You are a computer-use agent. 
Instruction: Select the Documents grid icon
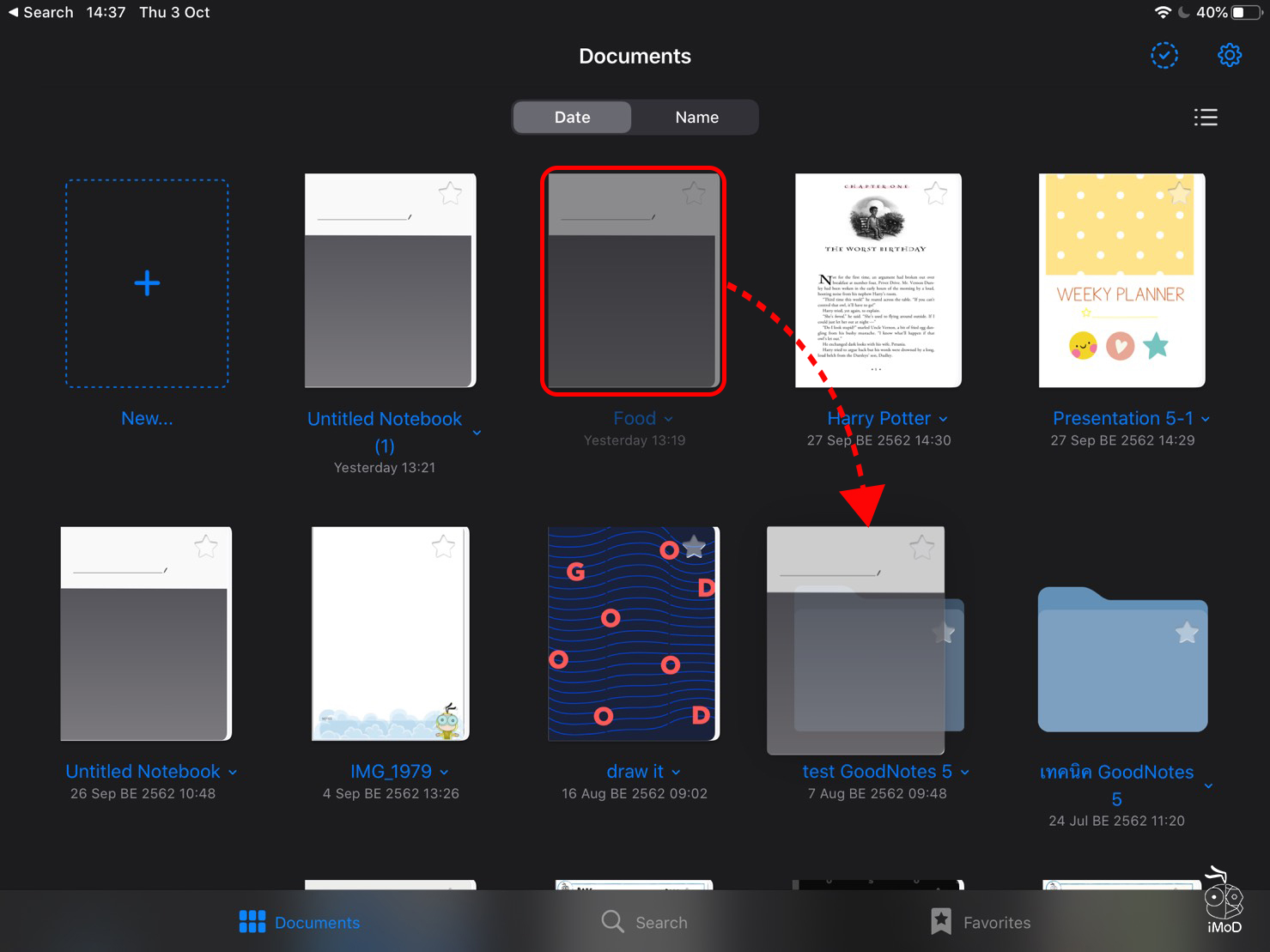[x=252, y=921]
